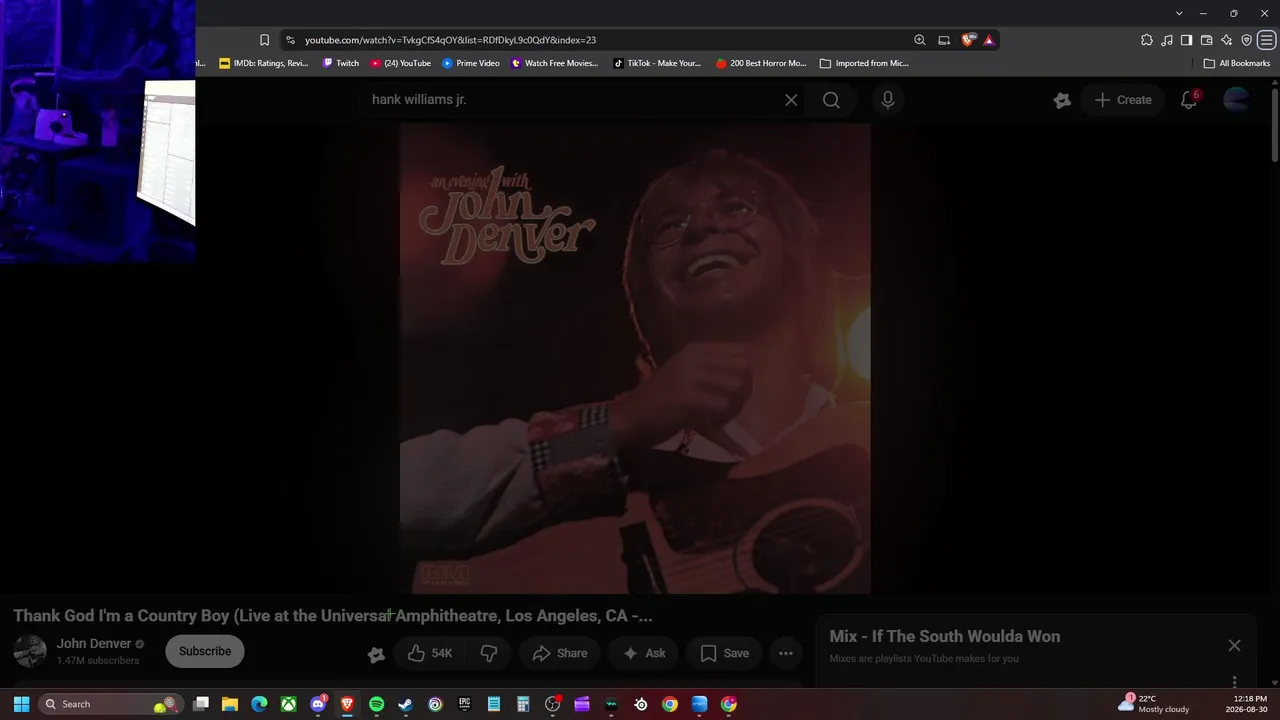Dislike the video with thumbs down
The width and height of the screenshot is (1280, 720).
point(489,653)
